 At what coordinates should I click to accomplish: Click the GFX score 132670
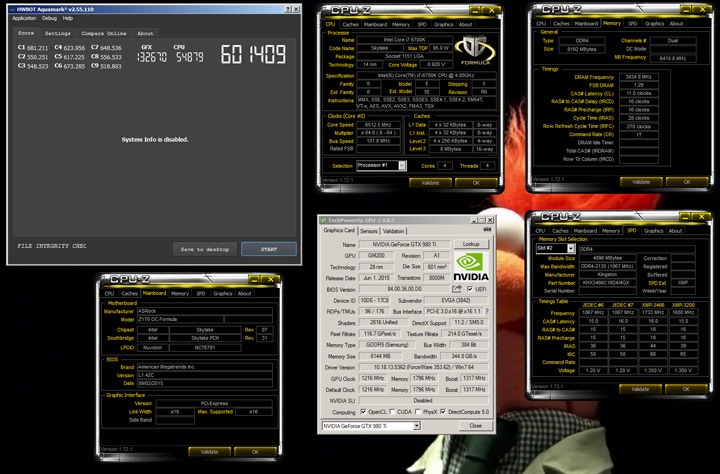point(152,57)
